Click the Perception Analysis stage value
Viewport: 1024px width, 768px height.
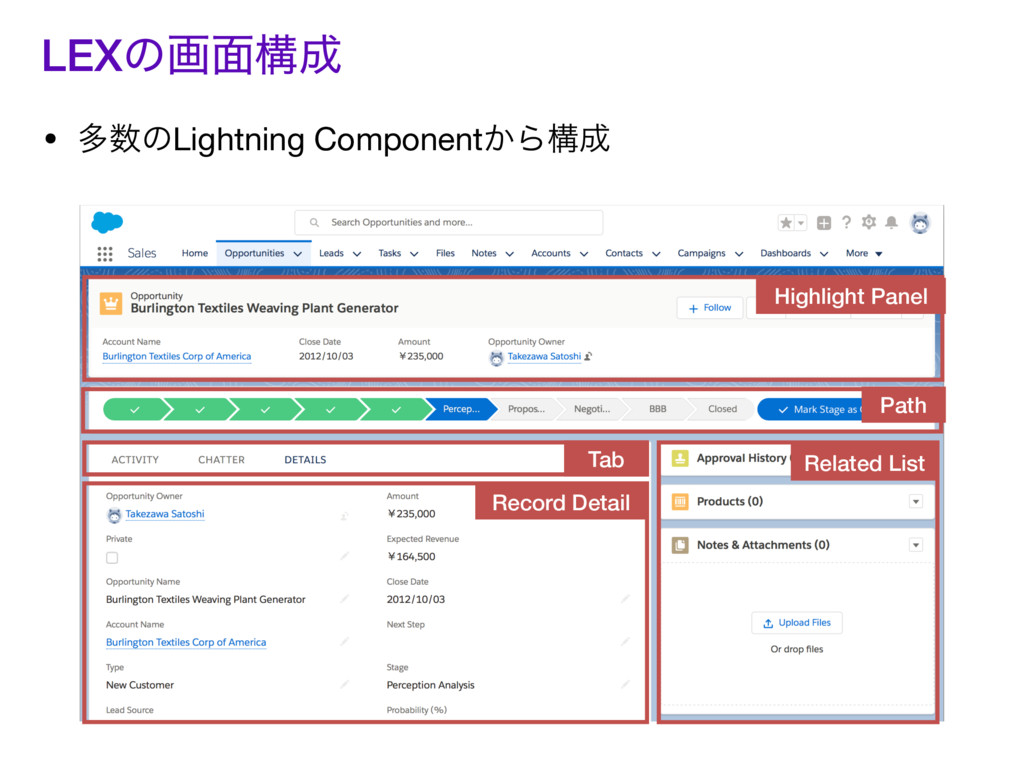430,685
